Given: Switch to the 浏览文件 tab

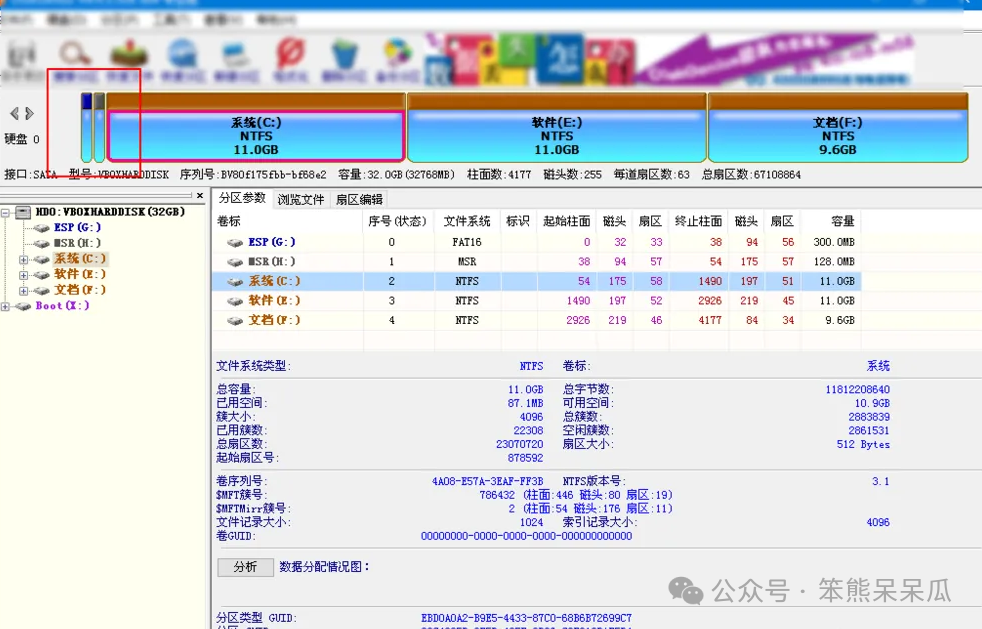Looking at the screenshot, I should click(300, 198).
